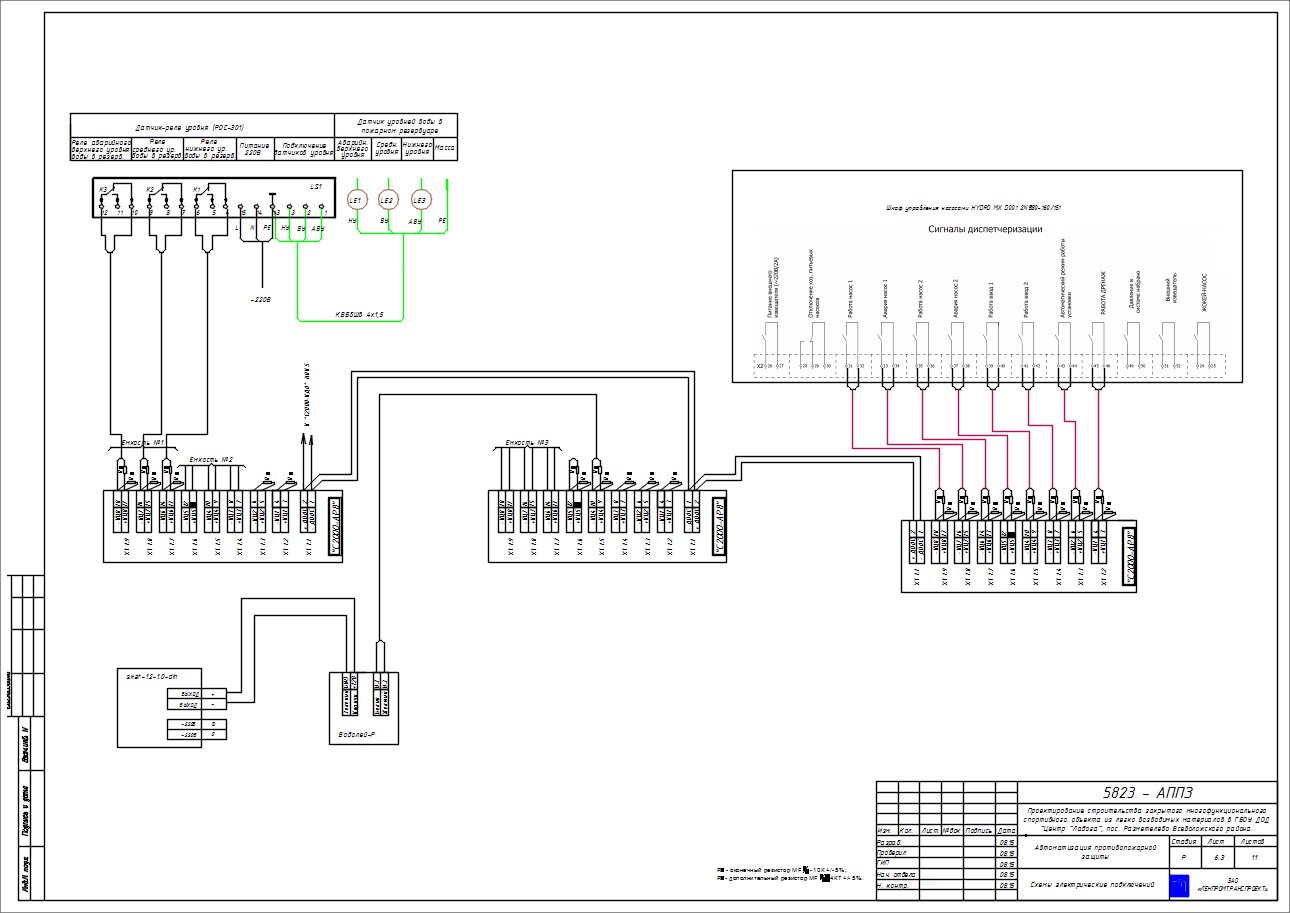Click the 'Автоматизация противопожарной защиты' title cell

pos(1092,852)
